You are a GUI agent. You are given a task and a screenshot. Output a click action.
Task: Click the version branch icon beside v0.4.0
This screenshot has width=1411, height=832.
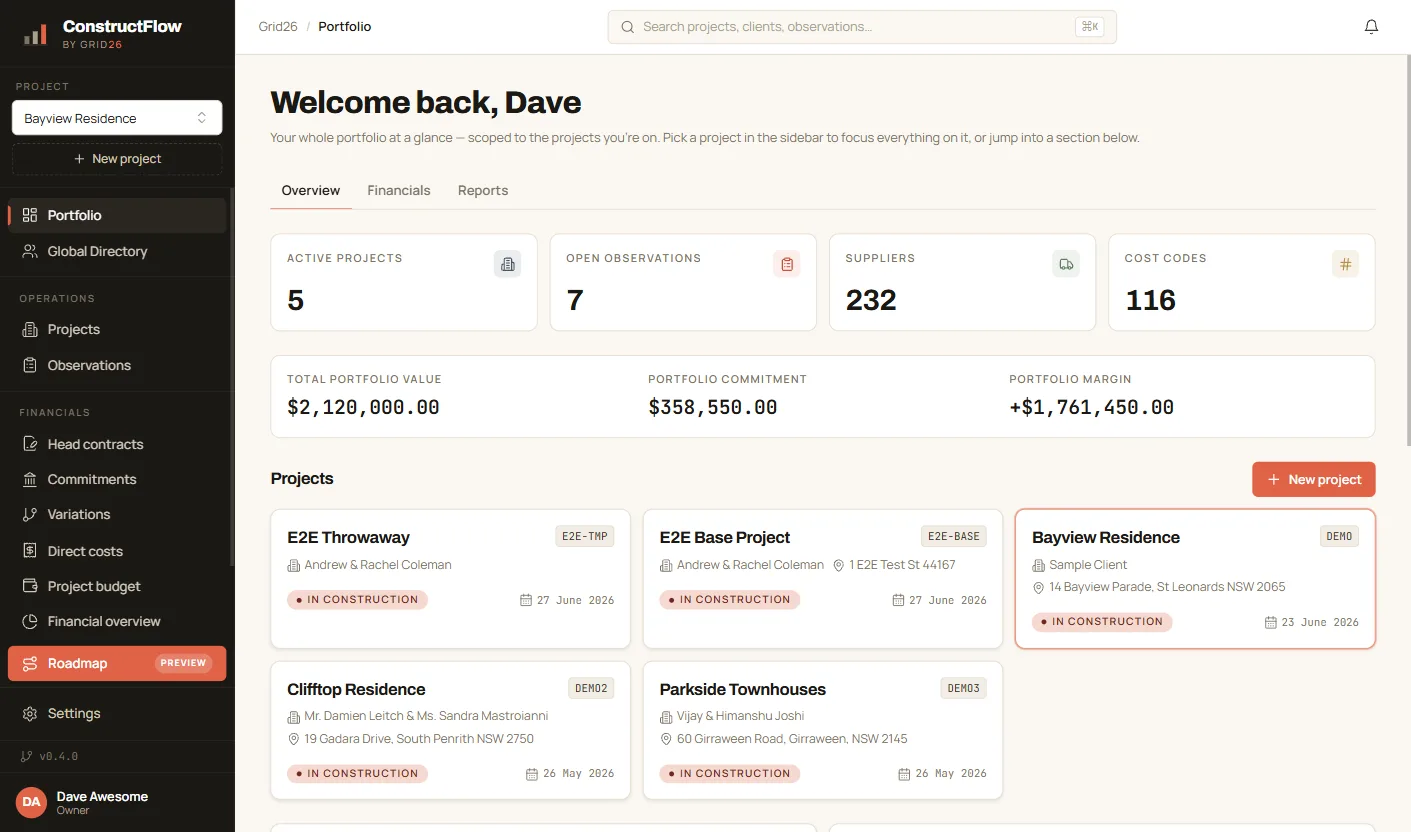26,756
